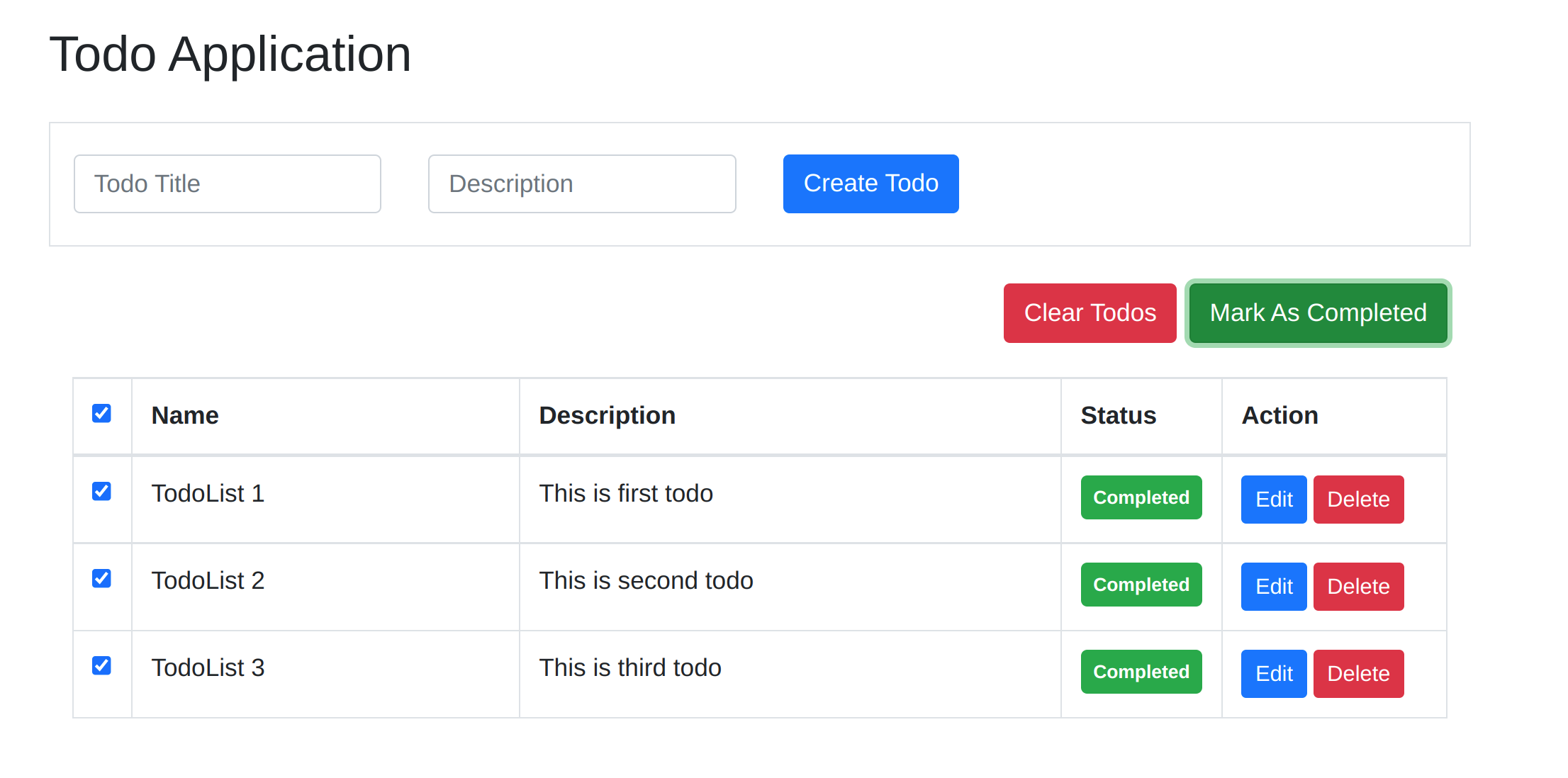Click the Description input field
The height and width of the screenshot is (778, 1568).
click(x=582, y=183)
